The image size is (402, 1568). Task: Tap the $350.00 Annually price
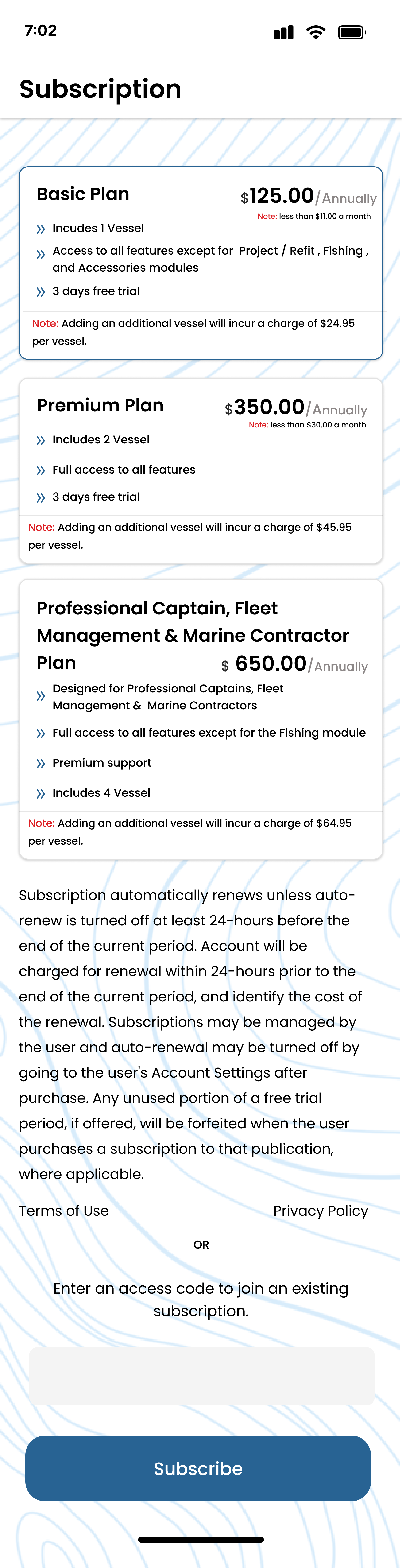coord(296,408)
